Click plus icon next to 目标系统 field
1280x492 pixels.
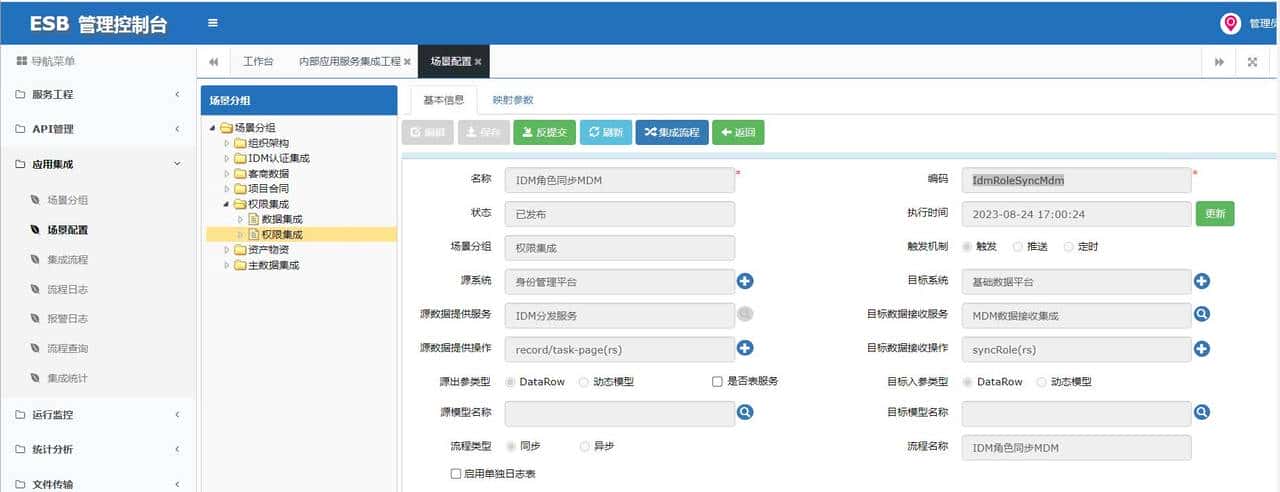click(1202, 281)
